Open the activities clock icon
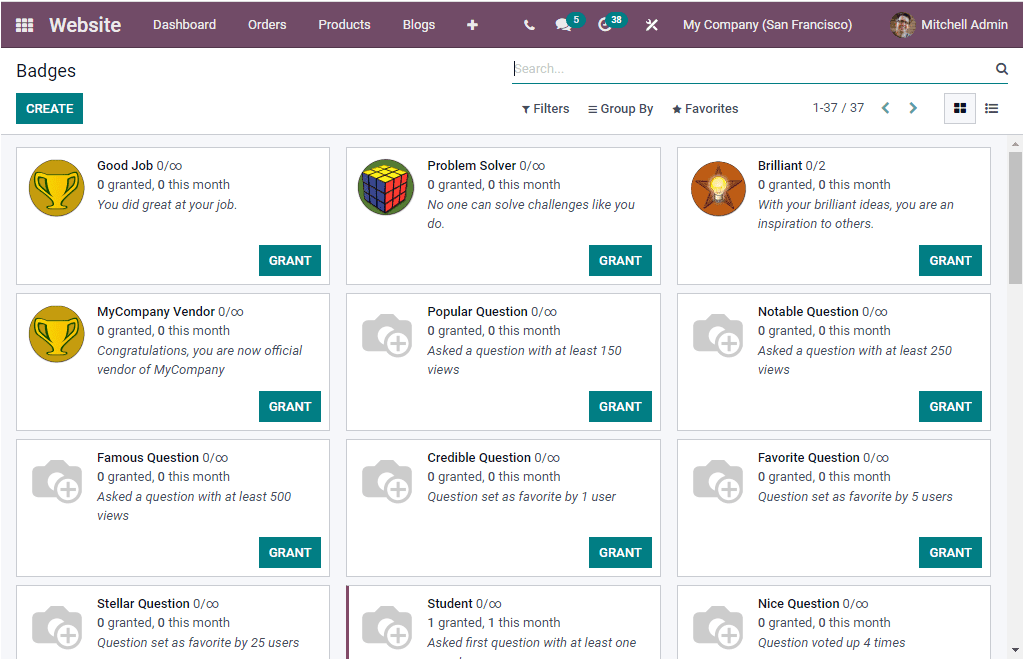This screenshot has width=1024, height=660. tap(606, 25)
